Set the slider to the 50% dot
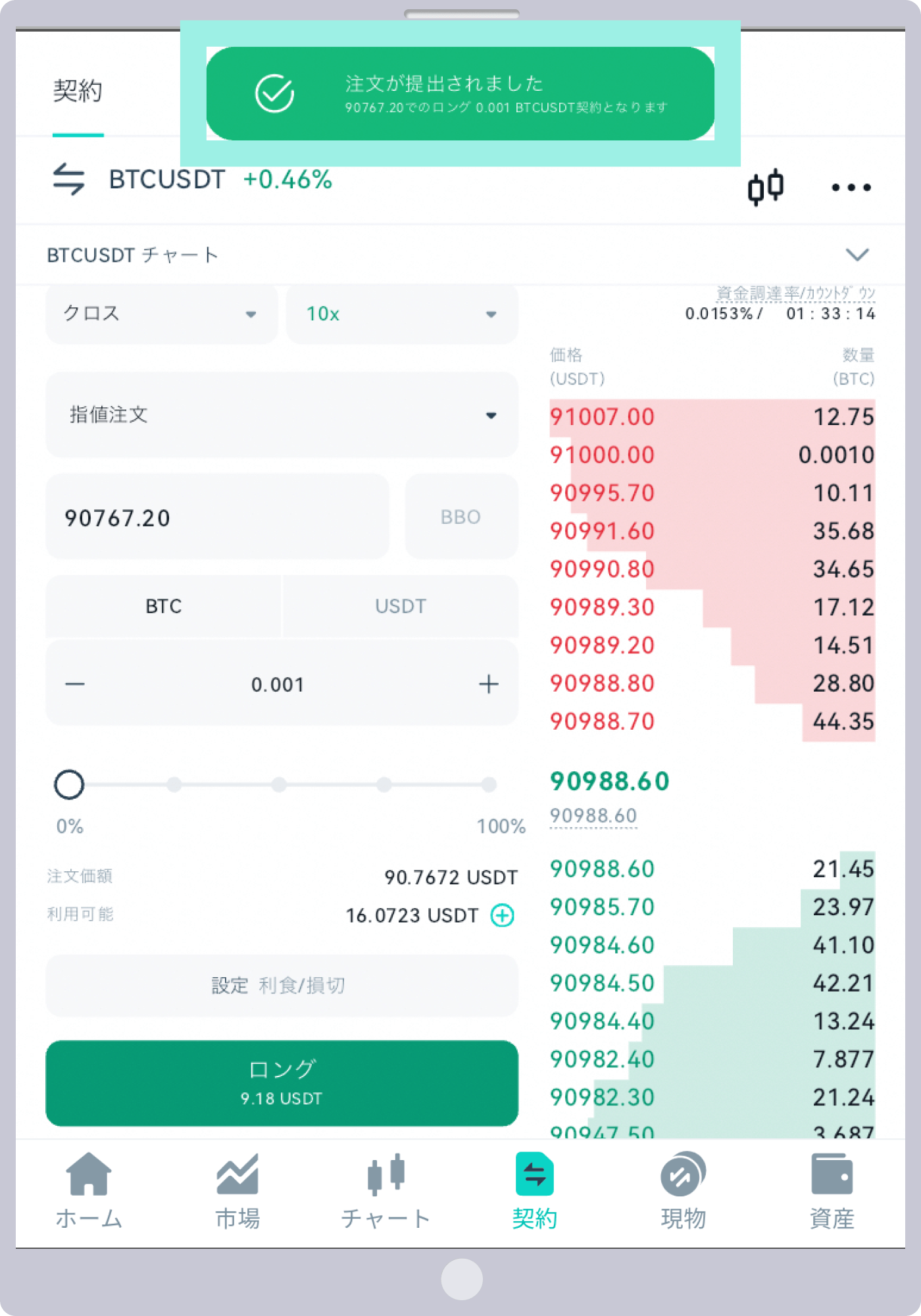Viewport: 921px width, 1316px height. [x=279, y=784]
